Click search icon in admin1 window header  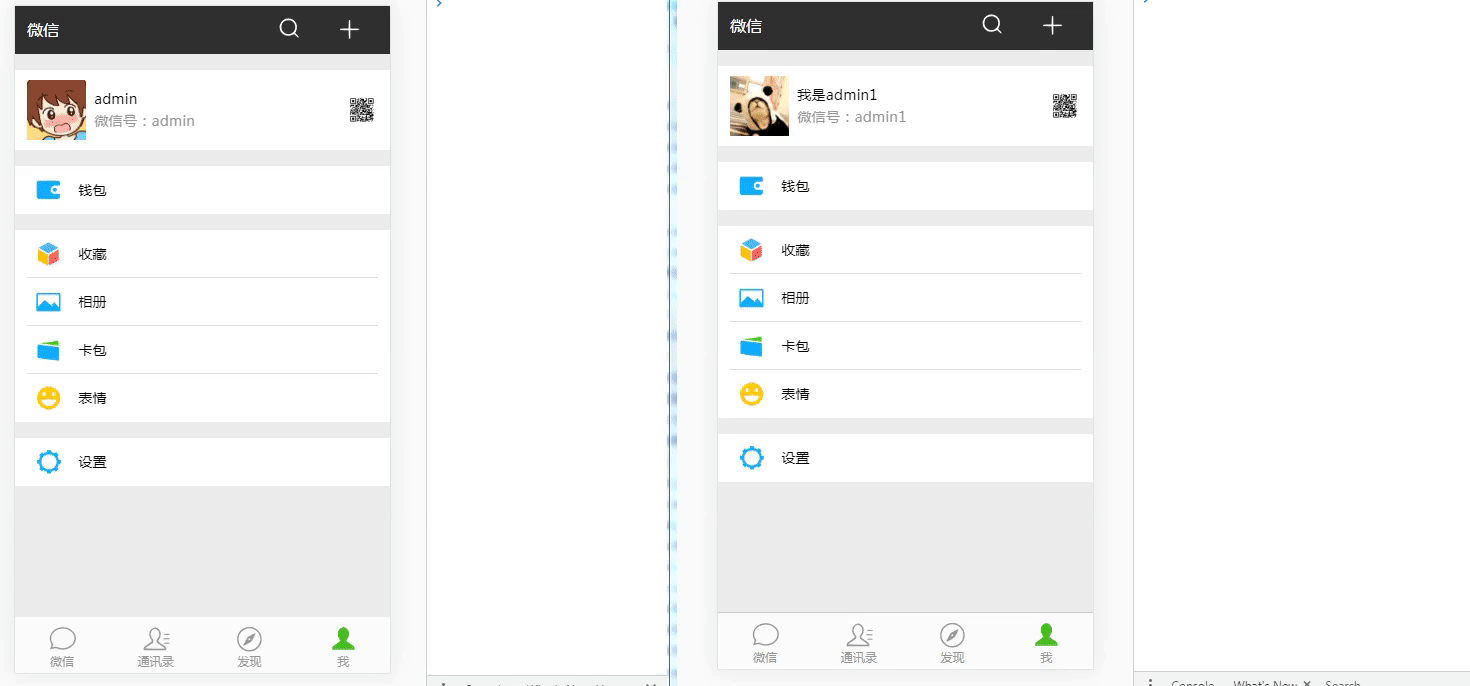click(x=992, y=25)
